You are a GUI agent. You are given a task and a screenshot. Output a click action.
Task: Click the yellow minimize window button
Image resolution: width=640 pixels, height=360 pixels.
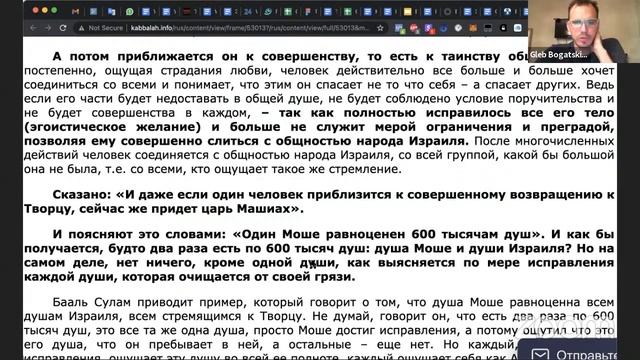(45, 10)
